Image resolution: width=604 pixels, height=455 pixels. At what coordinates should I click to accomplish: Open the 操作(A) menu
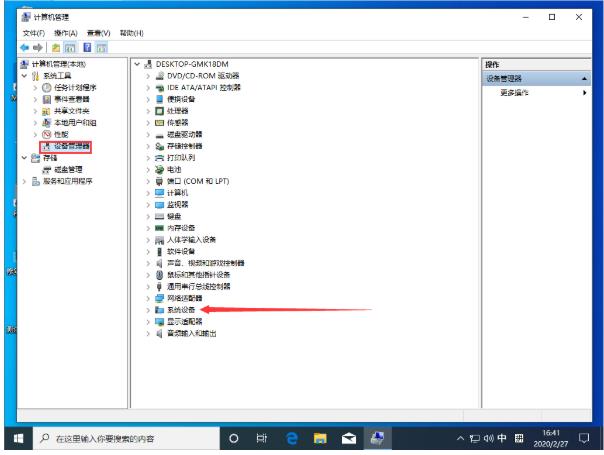65,33
